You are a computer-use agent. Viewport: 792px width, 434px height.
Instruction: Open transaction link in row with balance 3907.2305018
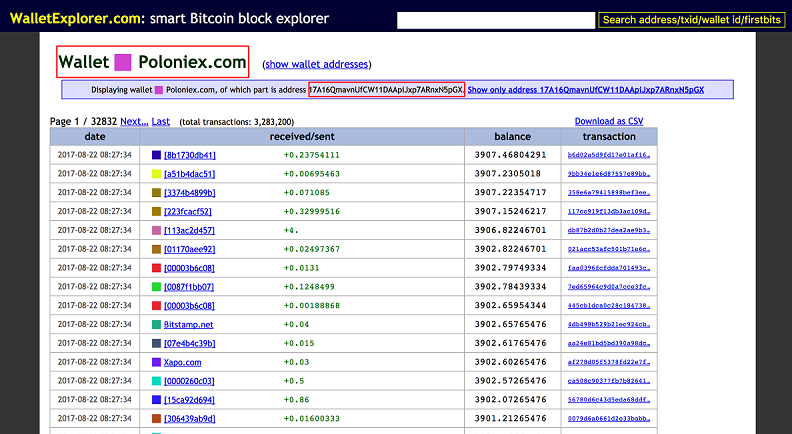point(609,174)
